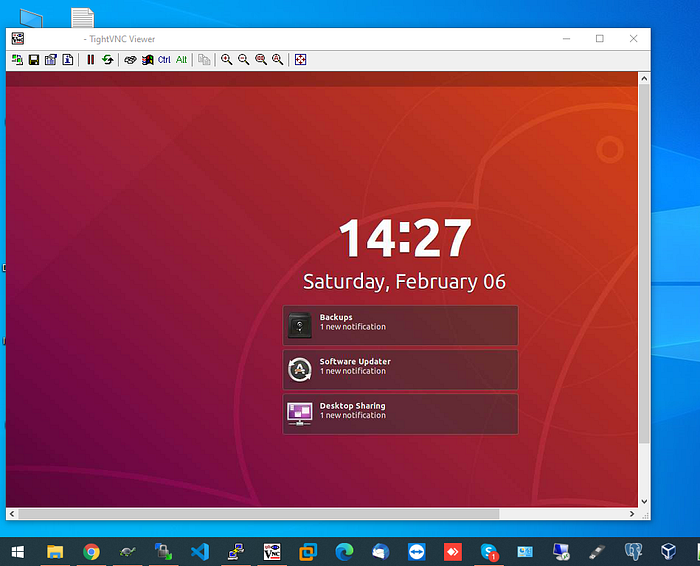Open VirtualBox cube taskbar icon

pos(669,552)
